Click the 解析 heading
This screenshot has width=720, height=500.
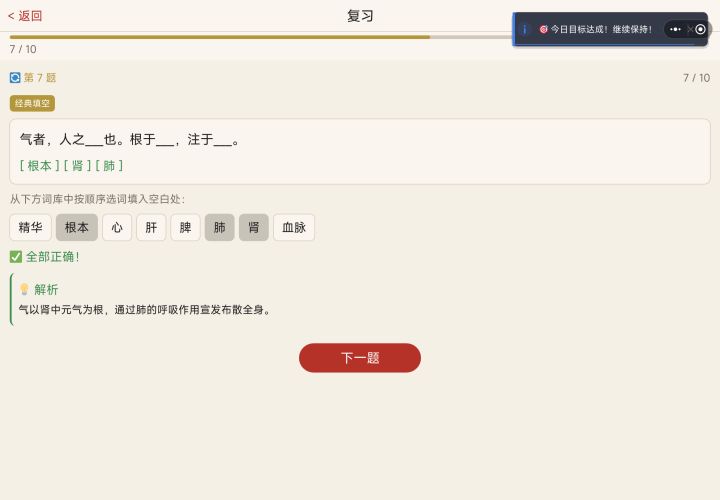point(46,289)
